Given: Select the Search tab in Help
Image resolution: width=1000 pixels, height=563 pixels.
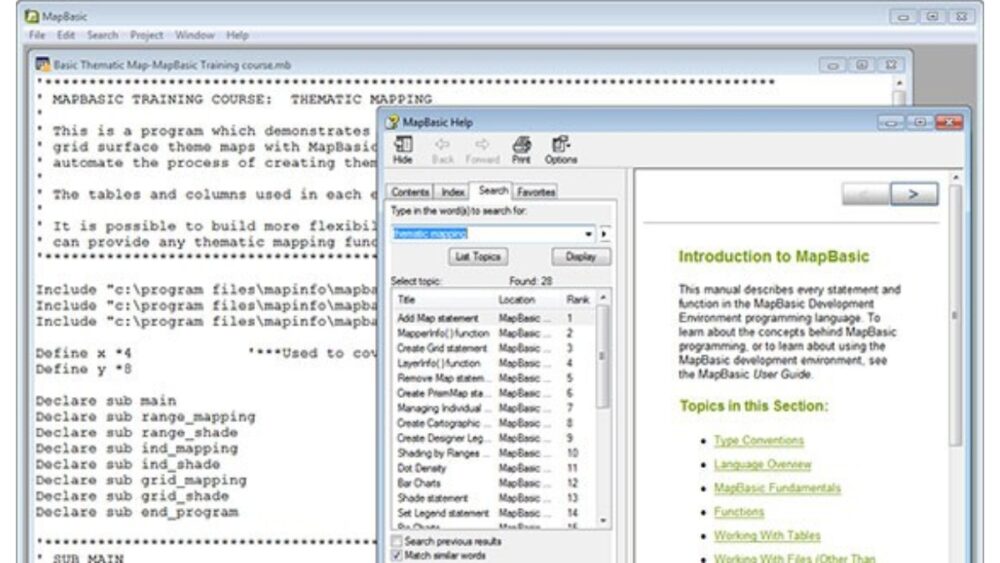Looking at the screenshot, I should pos(492,190).
